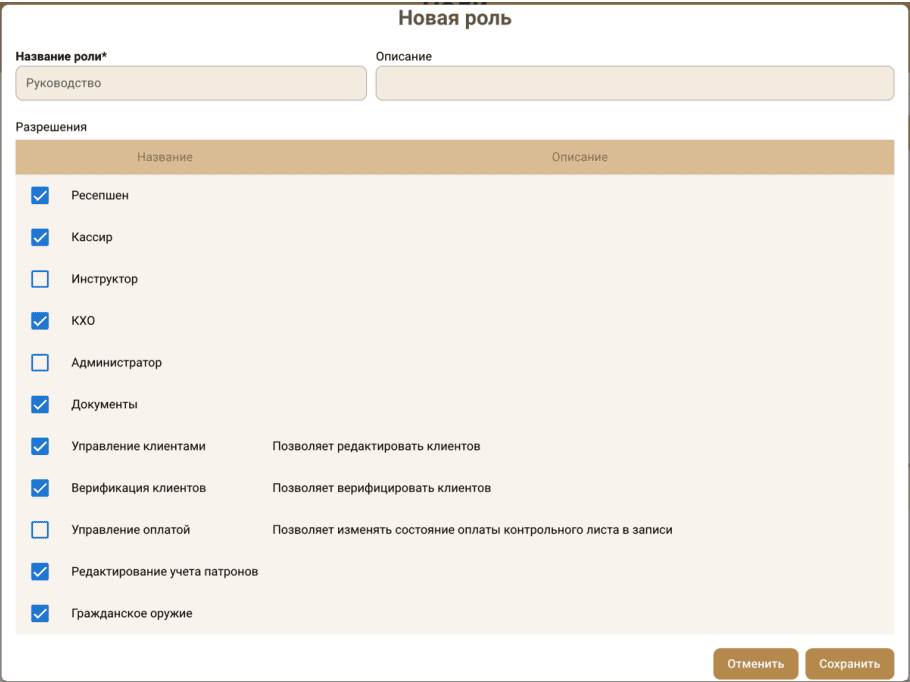Click the Администратор row label
The height and width of the screenshot is (682, 910).
(x=116, y=363)
